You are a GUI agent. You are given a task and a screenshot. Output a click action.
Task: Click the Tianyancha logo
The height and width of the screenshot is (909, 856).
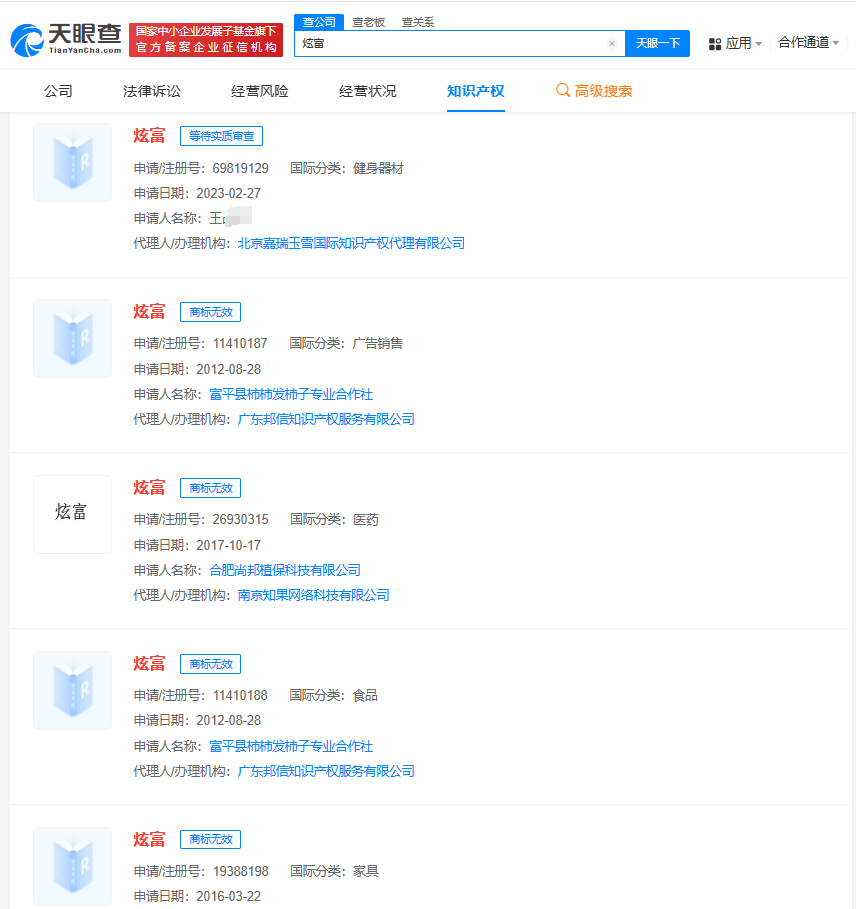coord(64,38)
